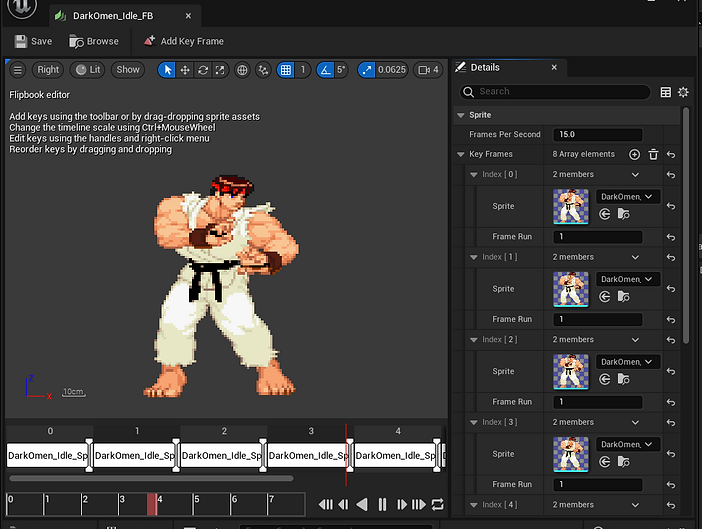The height and width of the screenshot is (529, 702).
Task: Expand Index [4] element options dropdown
Action: (x=635, y=505)
